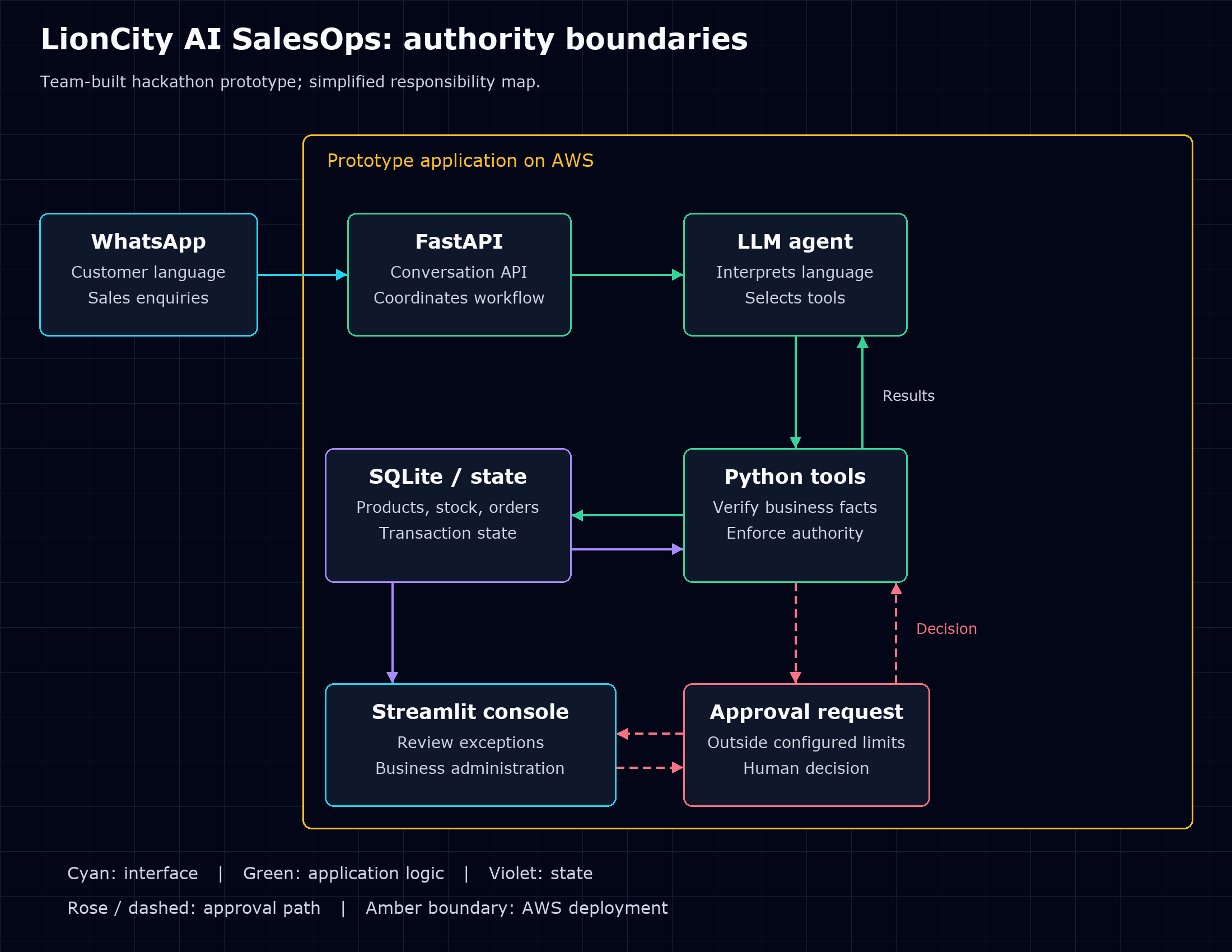Select the Streamlit console box heading
The image size is (1232, 952).
point(470,712)
